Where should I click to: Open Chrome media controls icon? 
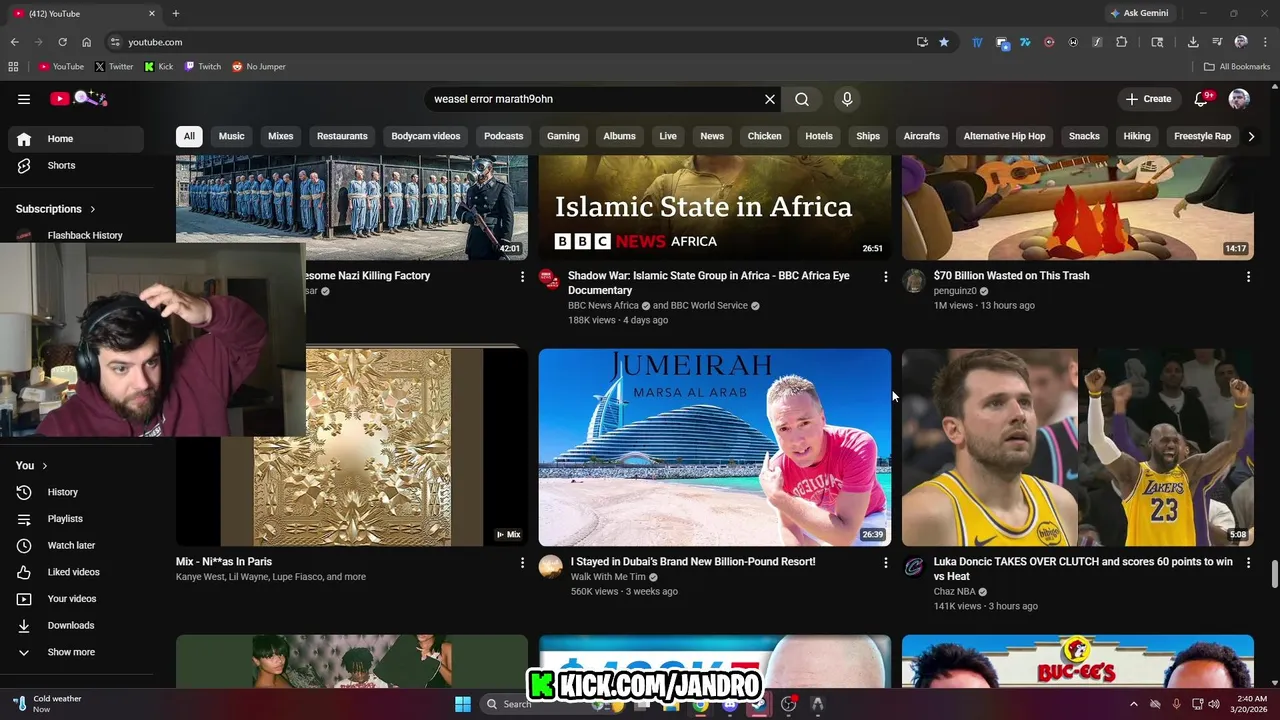pos(1217,42)
